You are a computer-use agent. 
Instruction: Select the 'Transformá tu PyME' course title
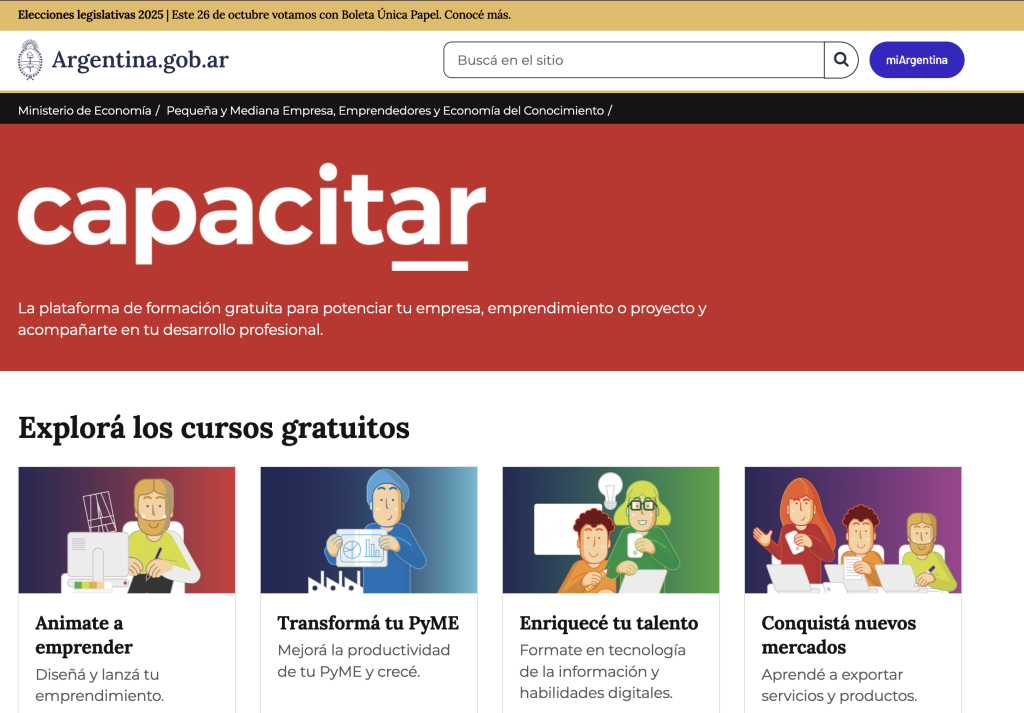pos(368,623)
